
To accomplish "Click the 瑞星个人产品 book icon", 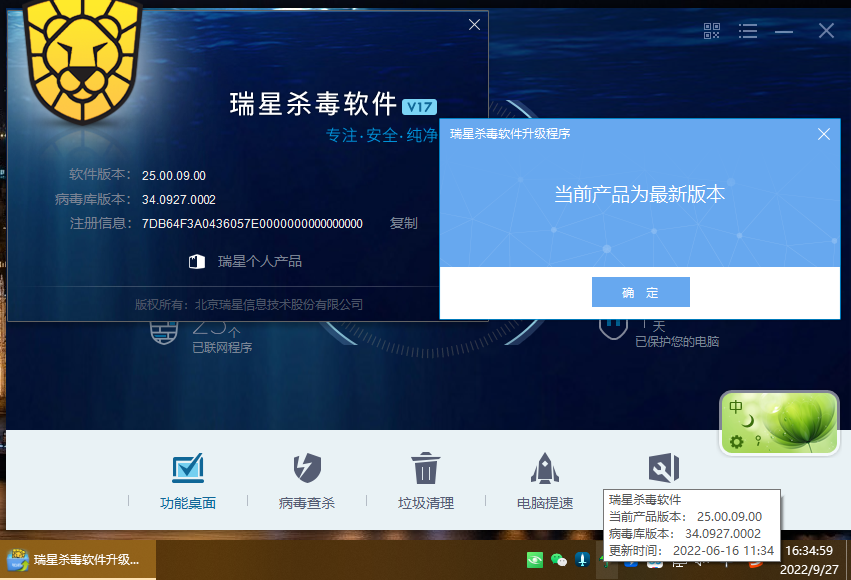I will click(x=196, y=262).
